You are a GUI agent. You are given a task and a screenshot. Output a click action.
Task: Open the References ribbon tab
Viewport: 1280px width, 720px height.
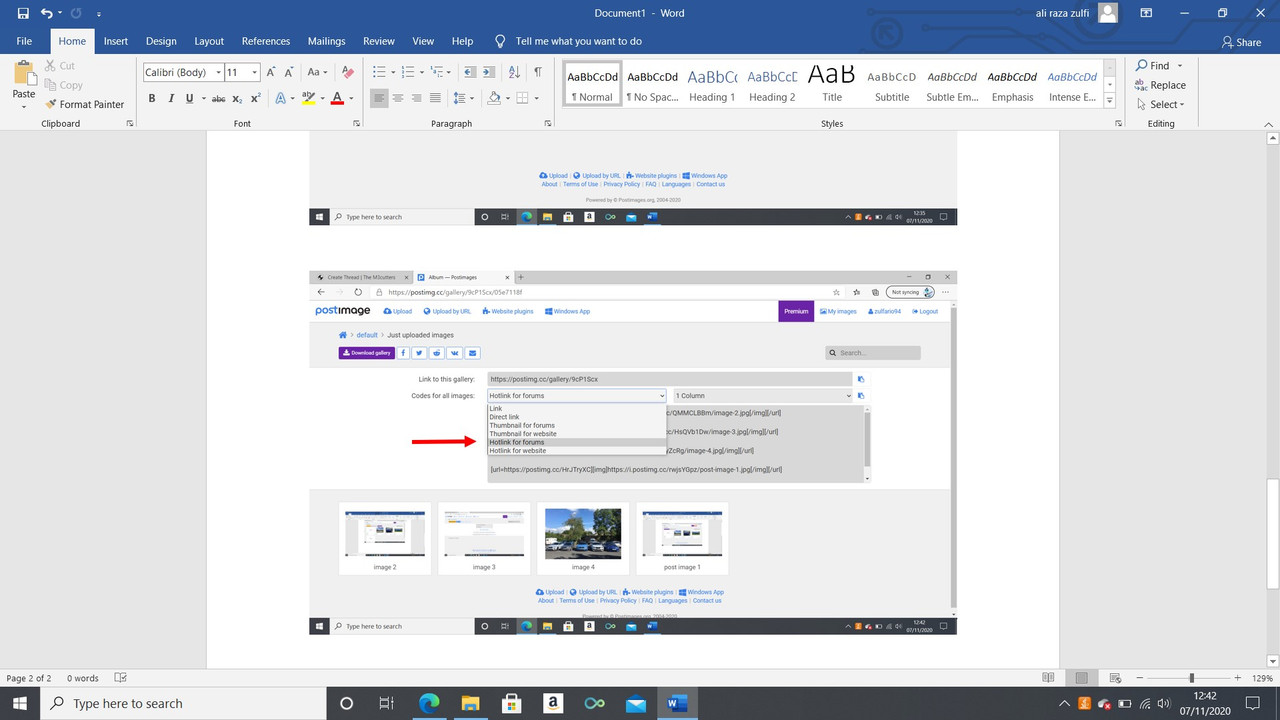[x=266, y=41]
